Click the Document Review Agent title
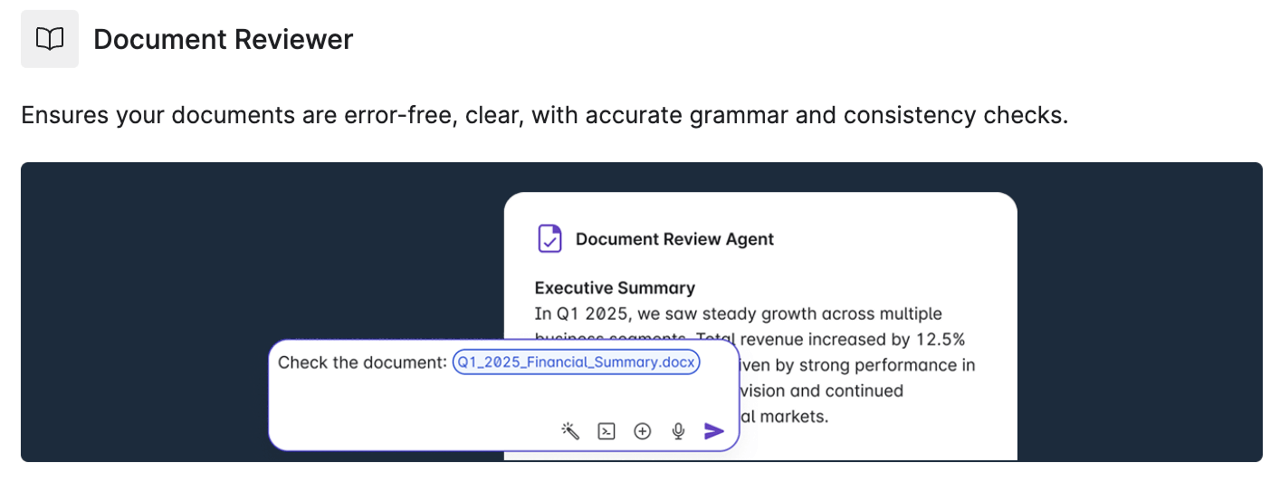This screenshot has width=1280, height=482. tap(675, 239)
